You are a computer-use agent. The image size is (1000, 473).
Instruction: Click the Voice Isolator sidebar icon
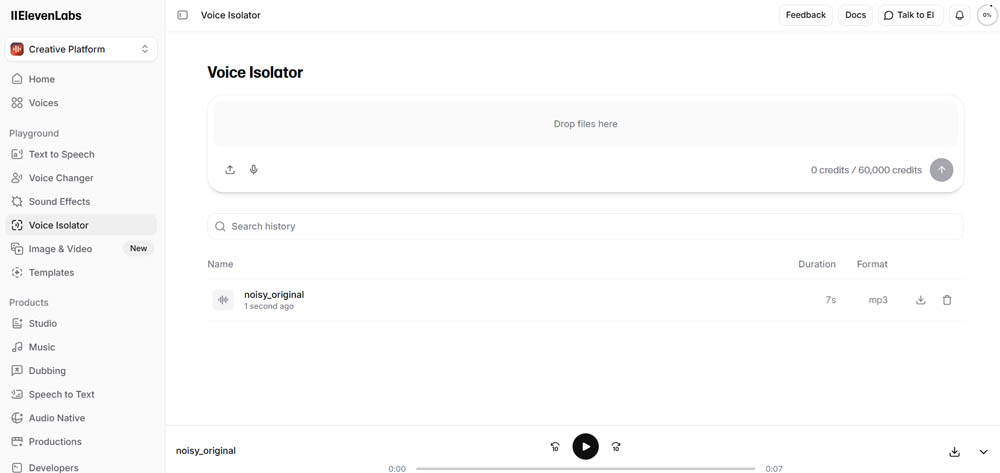[x=17, y=225]
